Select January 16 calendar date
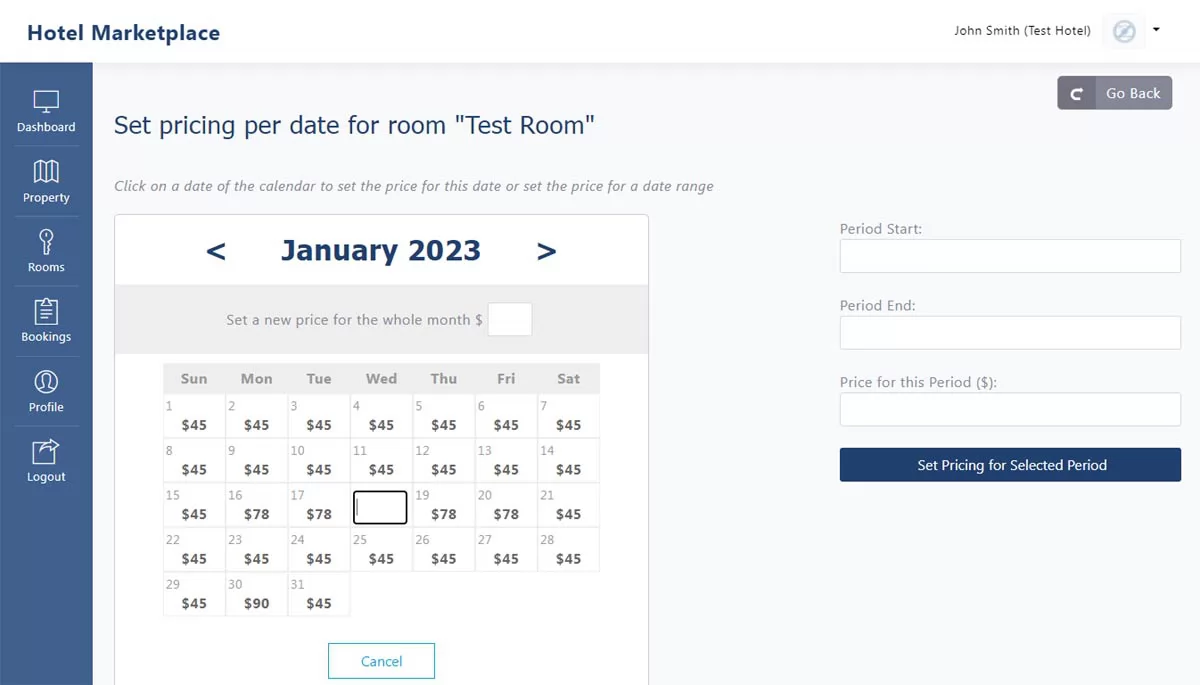Viewport: 1200px width, 685px height. [x=256, y=506]
